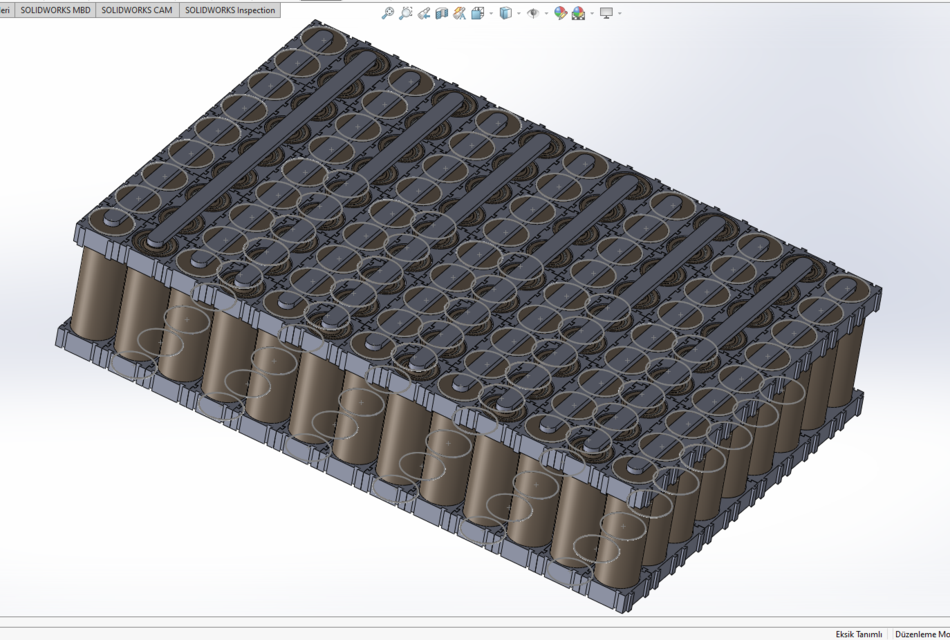The height and width of the screenshot is (640, 950).
Task: Open the Apply Scene dropdown arrow
Action: click(x=592, y=13)
